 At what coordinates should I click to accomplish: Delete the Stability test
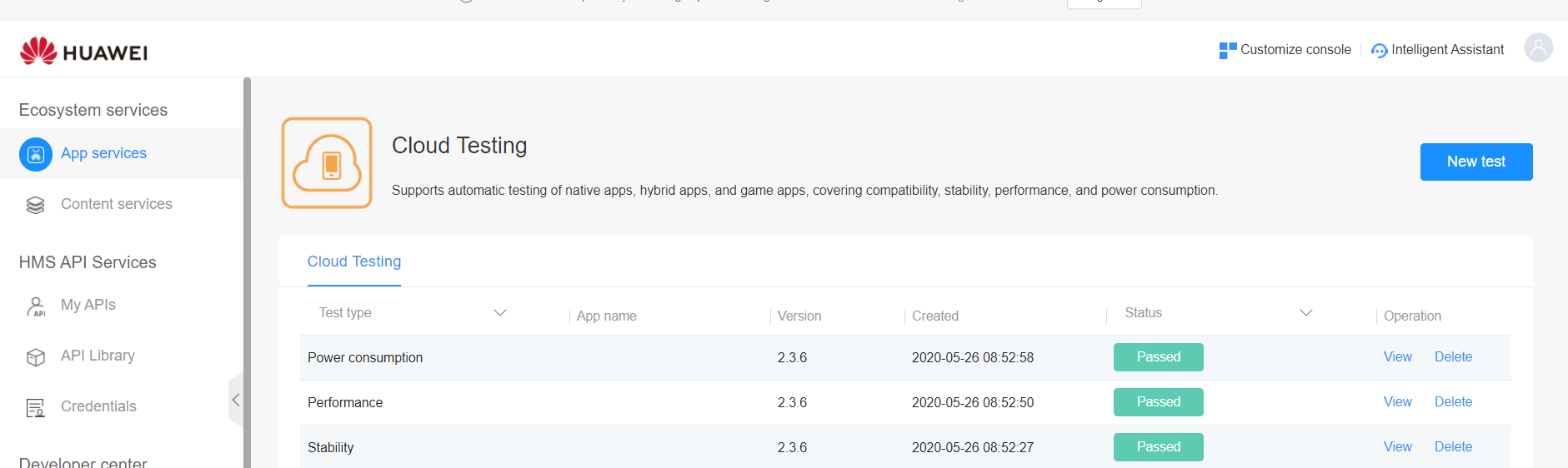[1453, 446]
